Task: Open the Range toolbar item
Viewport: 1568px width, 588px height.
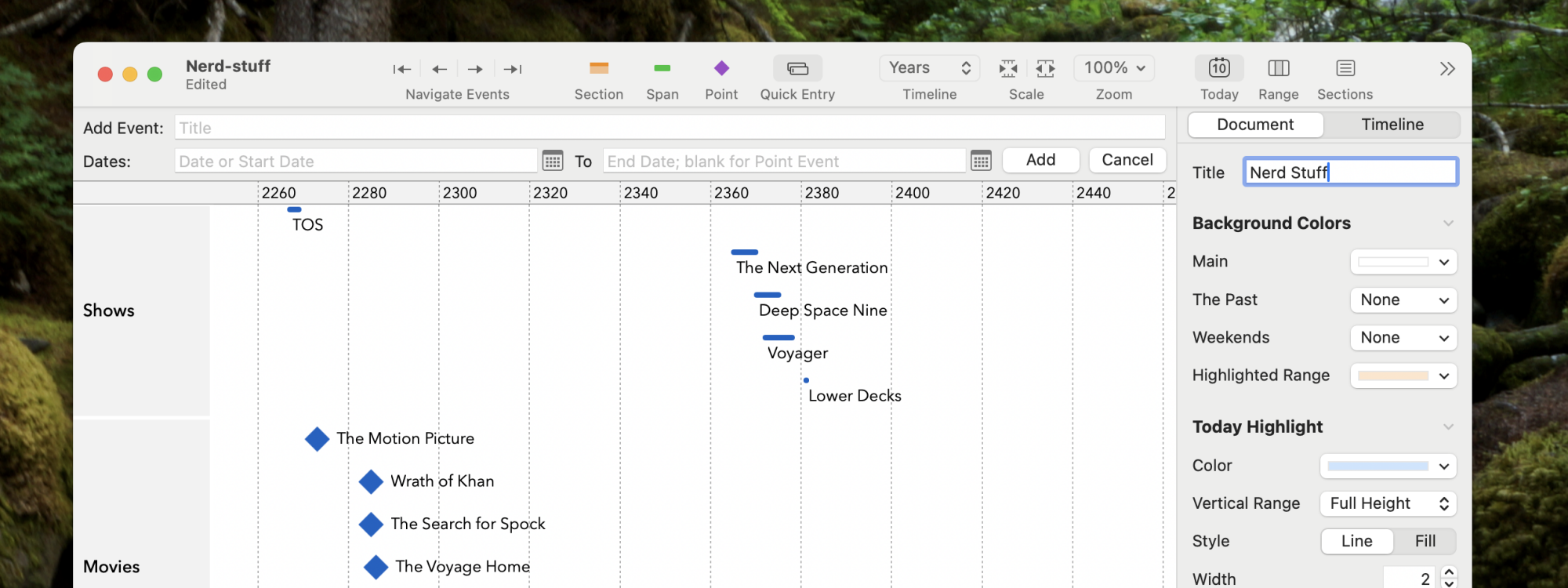Action: click(1279, 68)
